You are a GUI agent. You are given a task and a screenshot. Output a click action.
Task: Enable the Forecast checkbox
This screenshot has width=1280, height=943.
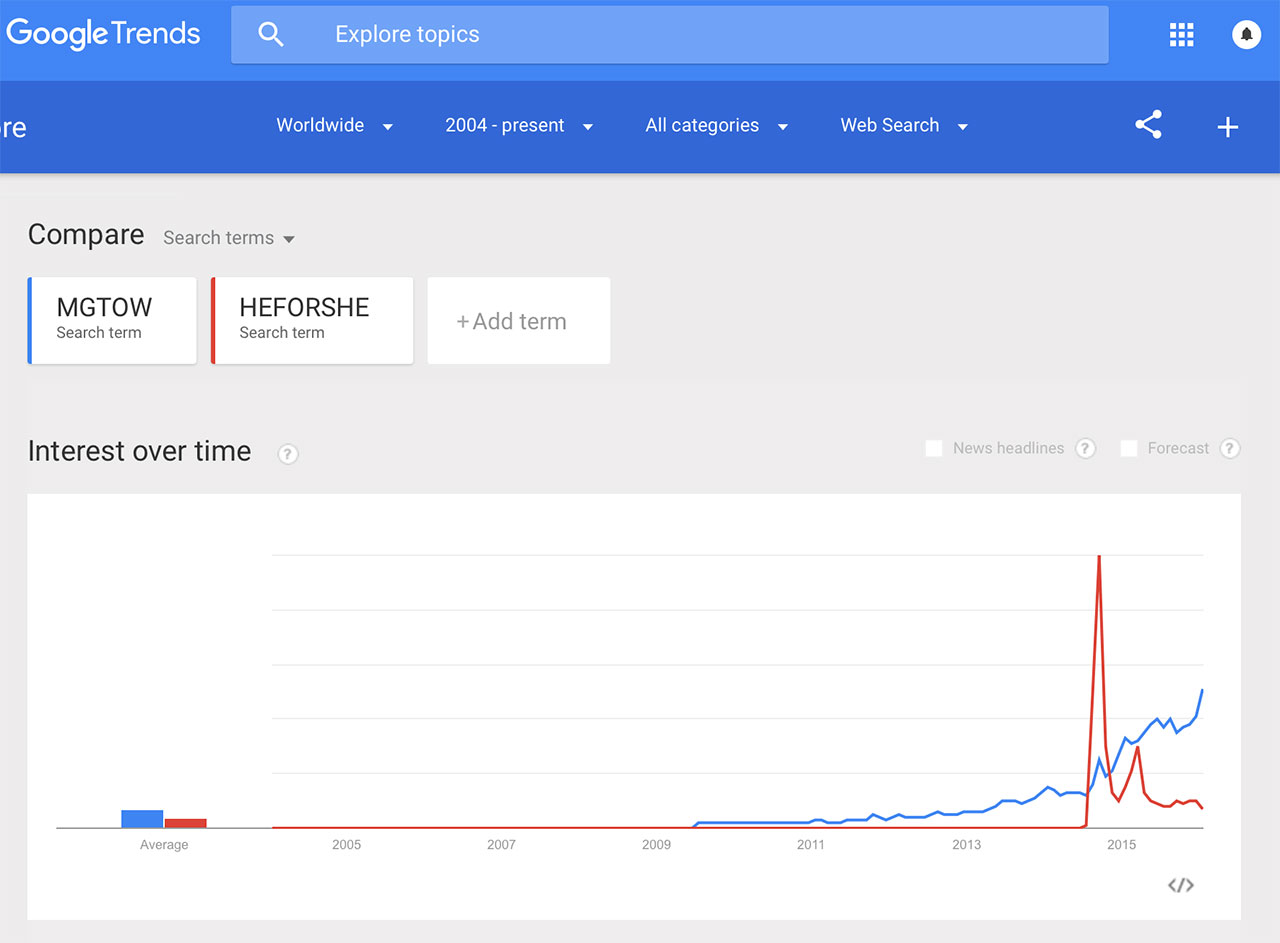(x=1129, y=449)
